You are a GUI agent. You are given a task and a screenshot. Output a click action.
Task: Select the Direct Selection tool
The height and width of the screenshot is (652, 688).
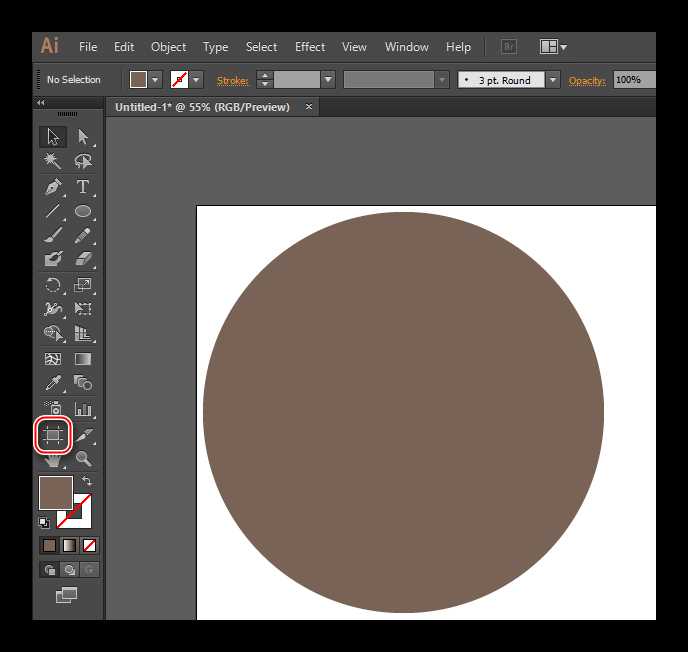coord(82,136)
